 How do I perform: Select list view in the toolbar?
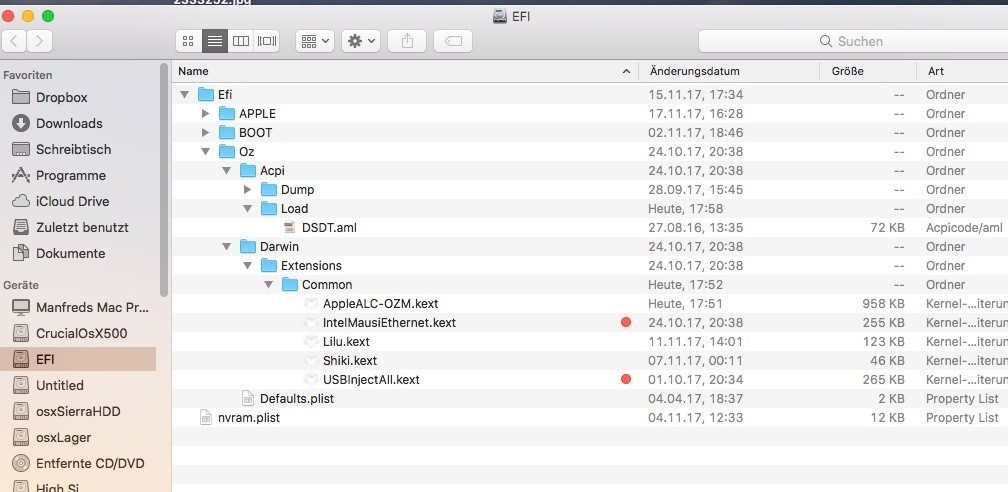(215, 41)
